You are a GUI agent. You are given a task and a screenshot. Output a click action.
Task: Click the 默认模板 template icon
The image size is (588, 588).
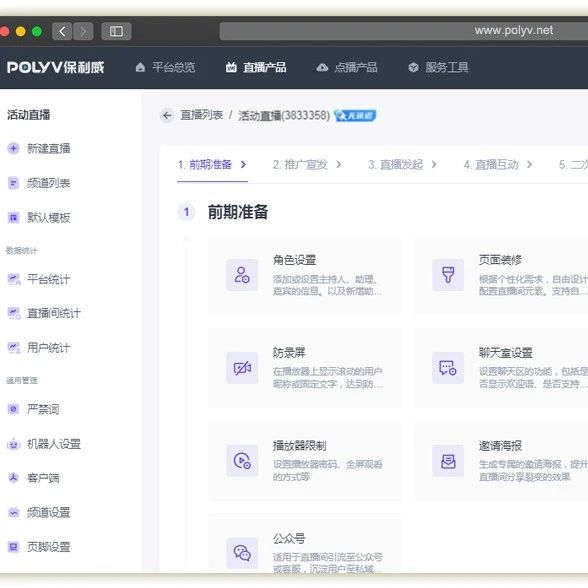click(14, 218)
